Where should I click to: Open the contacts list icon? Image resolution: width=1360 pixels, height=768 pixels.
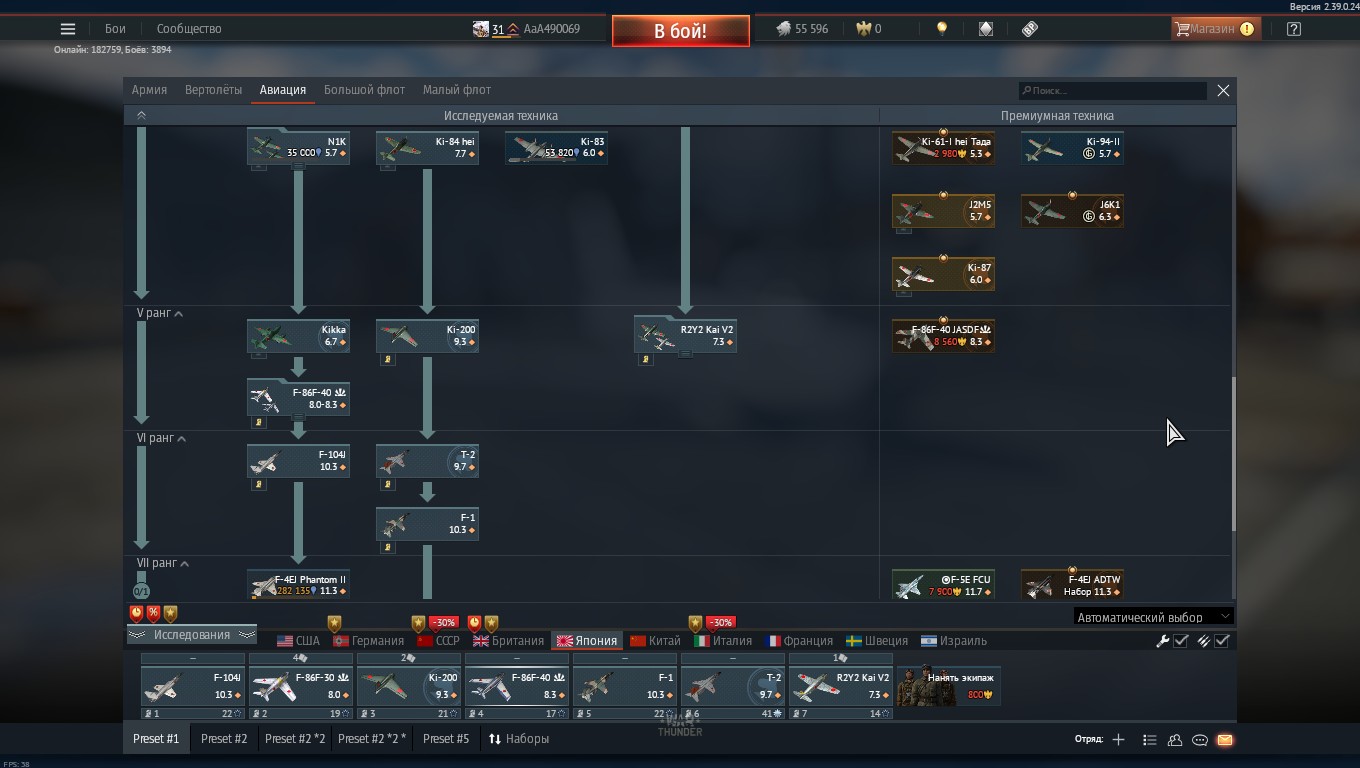coord(1149,740)
